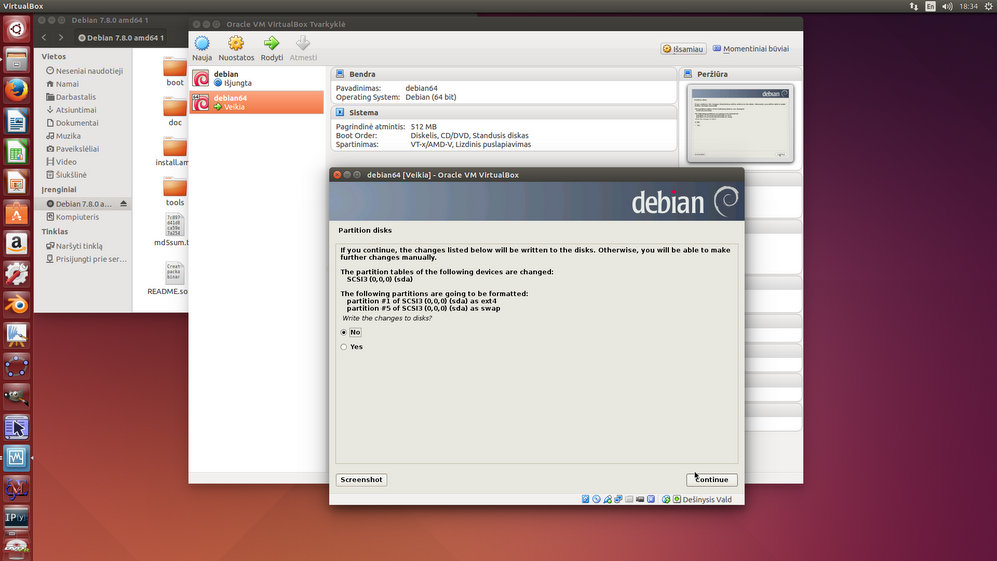997x561 pixels.
Task: Click the Nauja (New VM) toolbar icon
Action: tap(202, 44)
